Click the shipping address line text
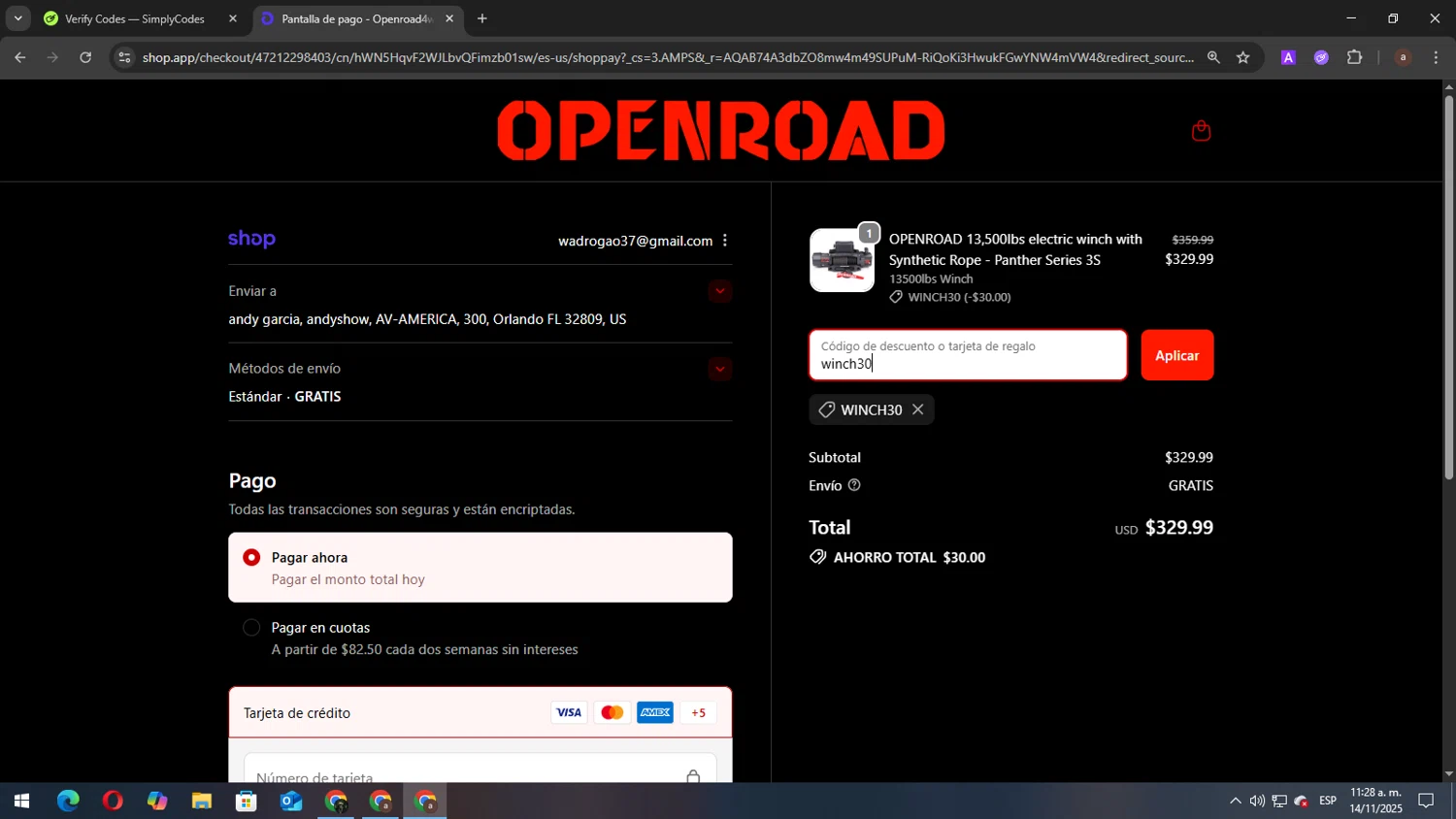Screen dimensions: 1456x819 pos(427,319)
